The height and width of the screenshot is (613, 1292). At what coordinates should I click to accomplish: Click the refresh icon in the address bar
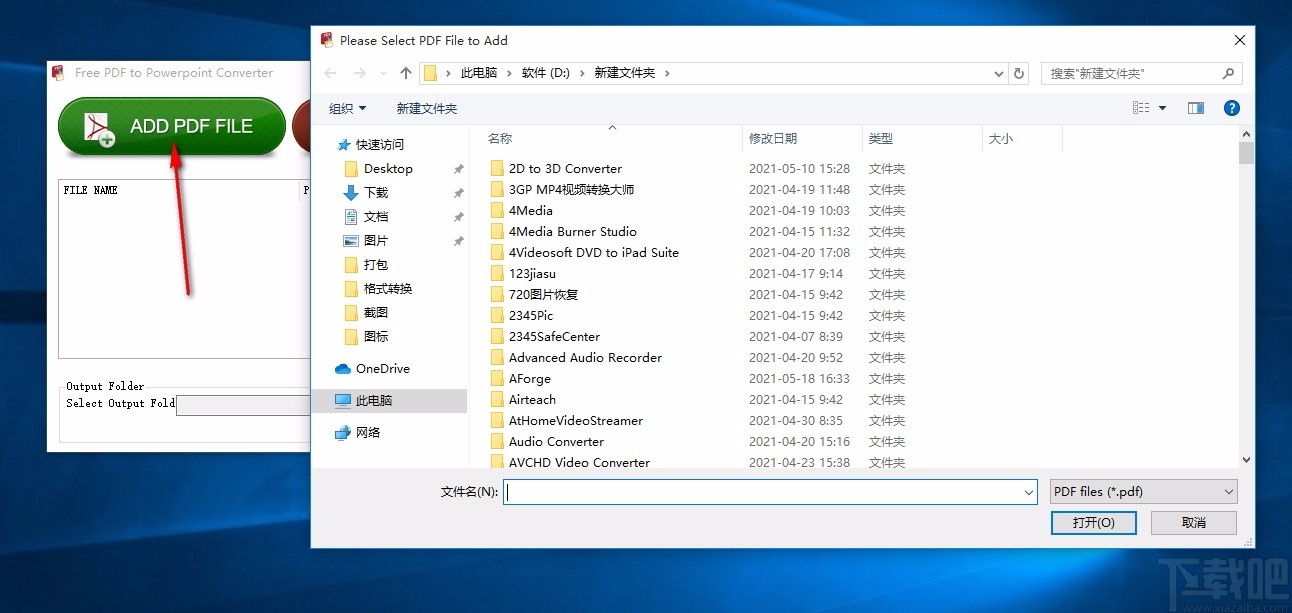pos(1019,73)
